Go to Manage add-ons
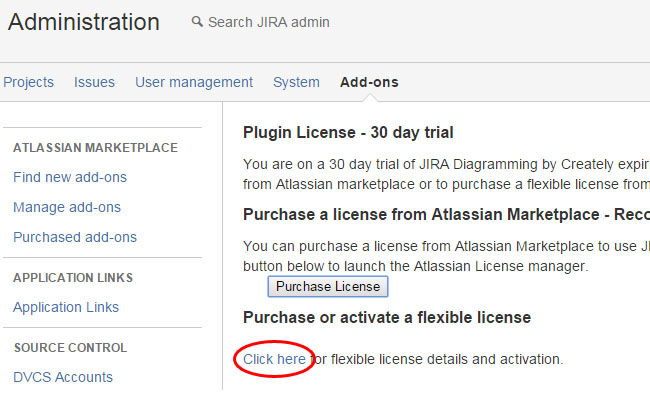650x400 pixels. [67, 207]
